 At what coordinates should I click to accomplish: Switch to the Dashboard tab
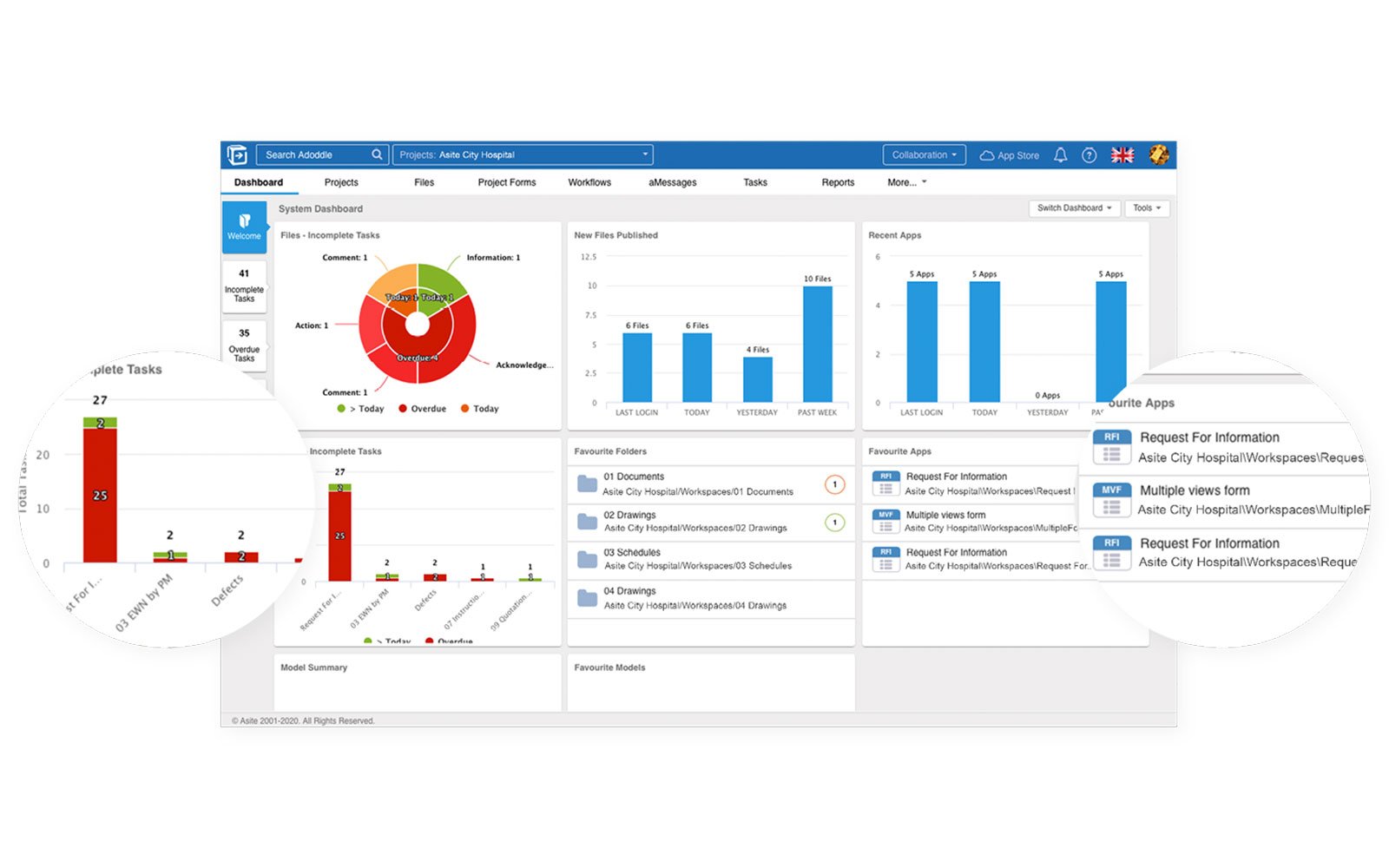pos(259,182)
